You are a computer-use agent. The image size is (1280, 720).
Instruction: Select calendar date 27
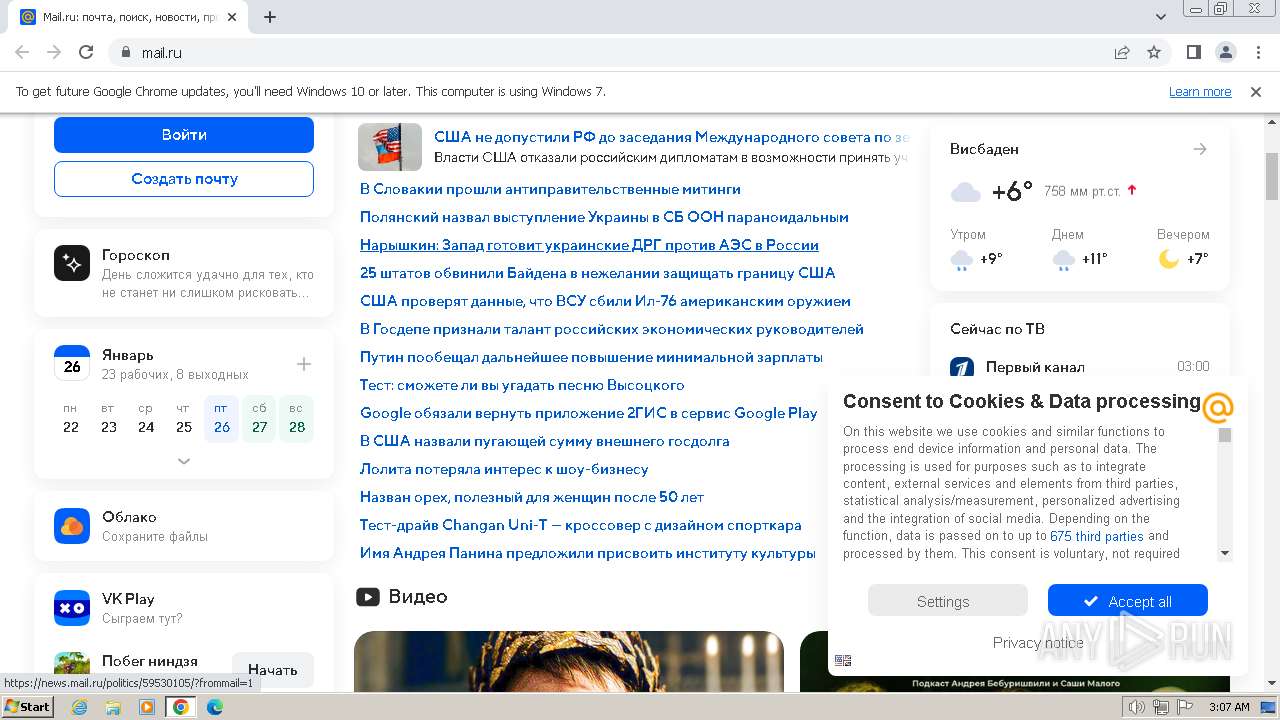coord(260,418)
